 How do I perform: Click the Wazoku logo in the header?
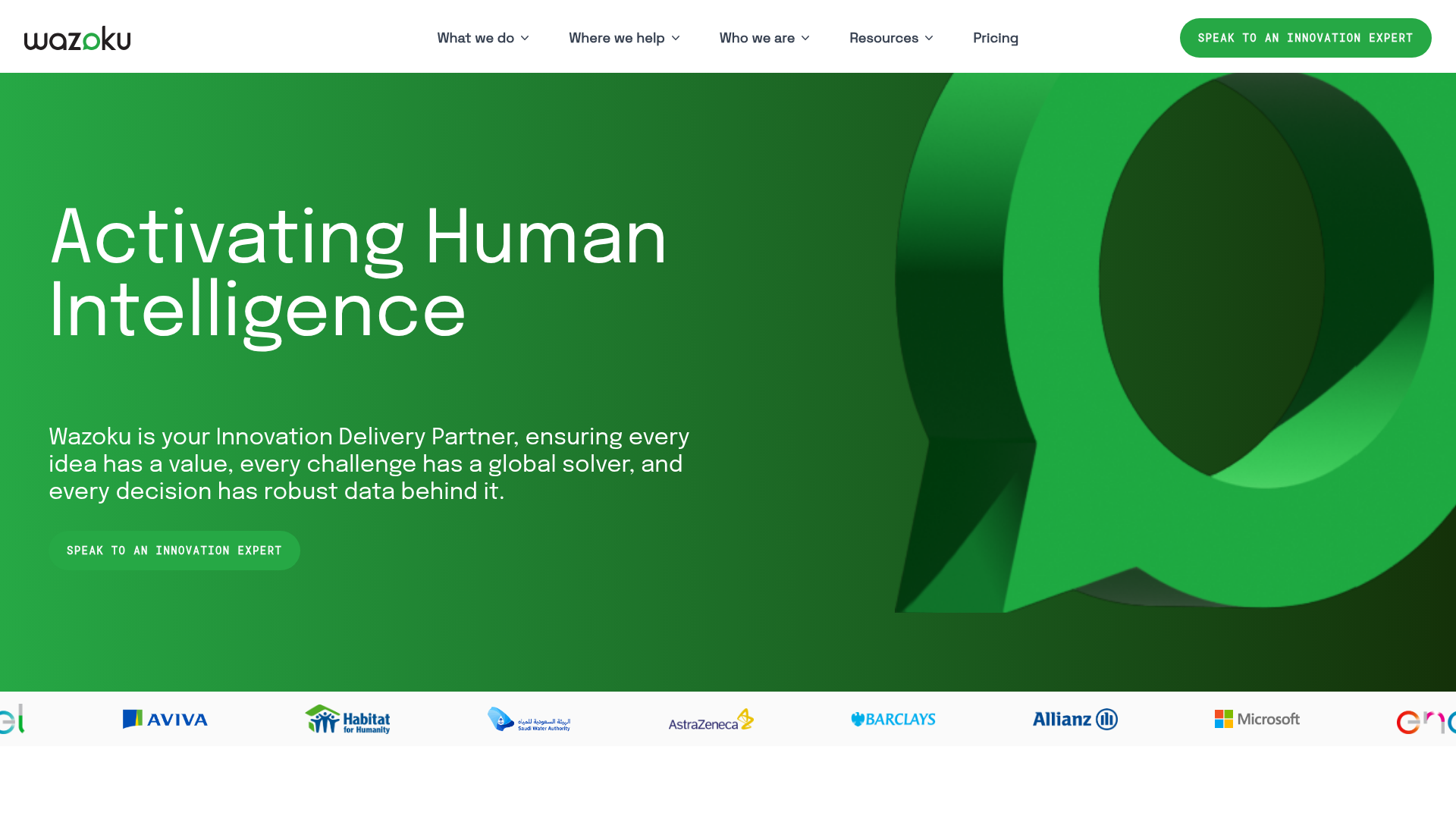[77, 36]
